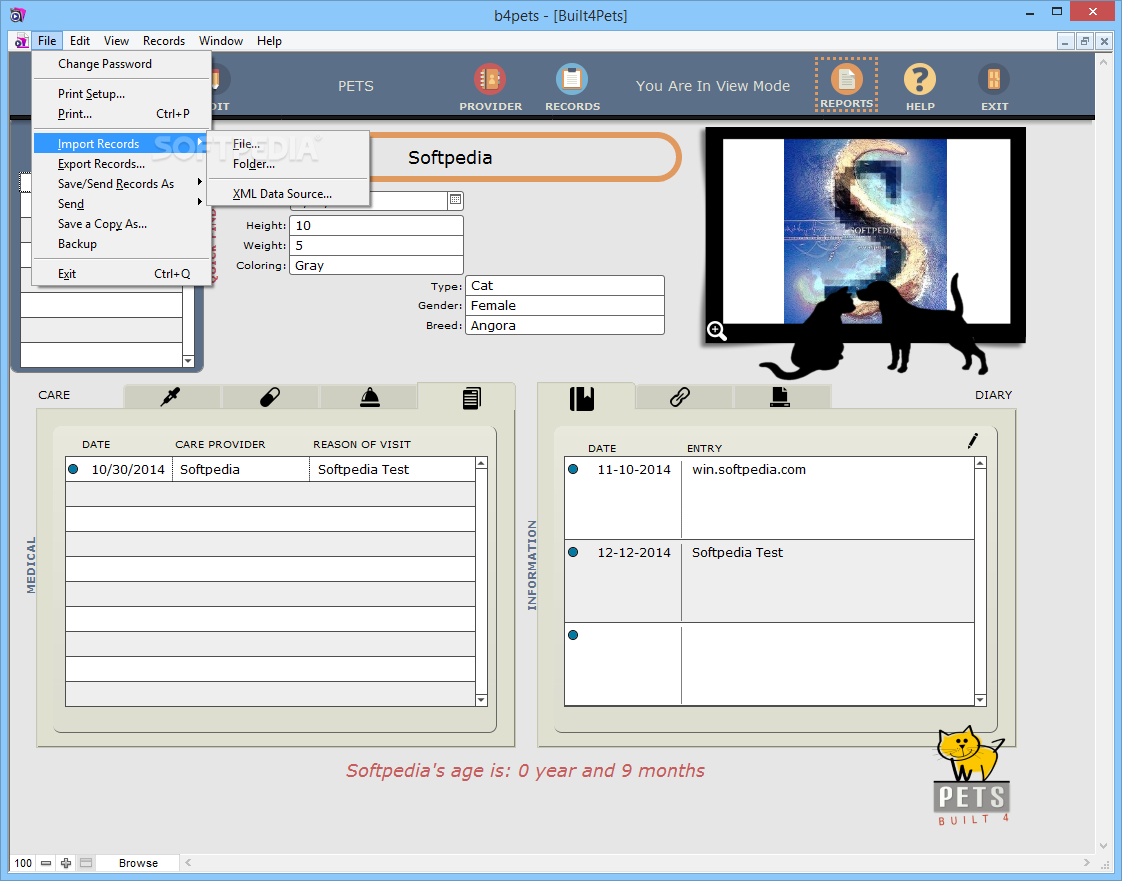The height and width of the screenshot is (881, 1122).
Task: Click the Softpedia Test reason of visit cell
Action: (393, 469)
